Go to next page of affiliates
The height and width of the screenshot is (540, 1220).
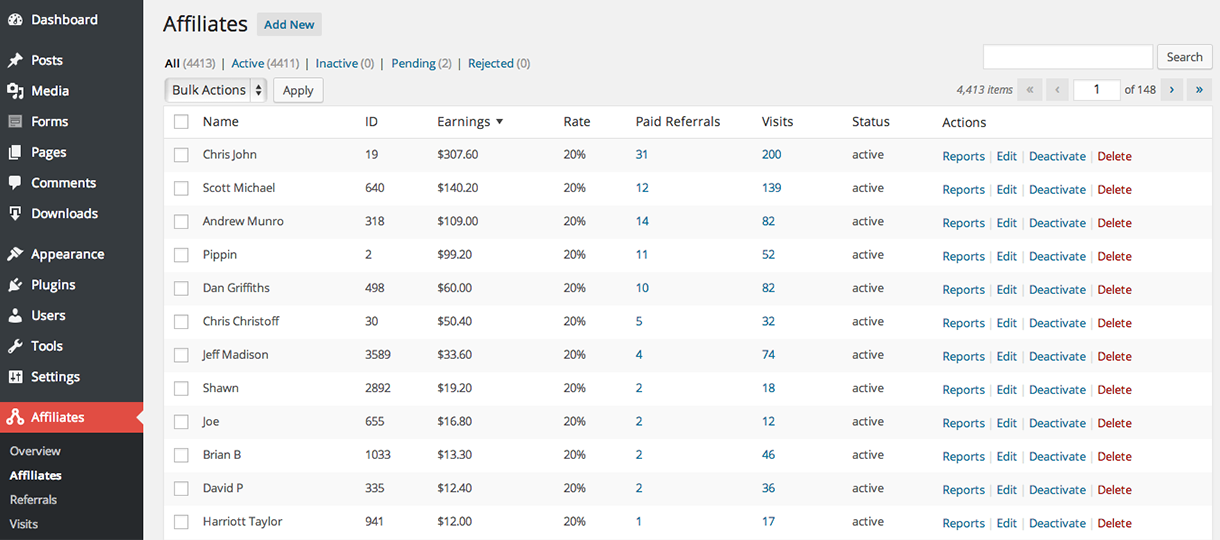(x=1172, y=90)
